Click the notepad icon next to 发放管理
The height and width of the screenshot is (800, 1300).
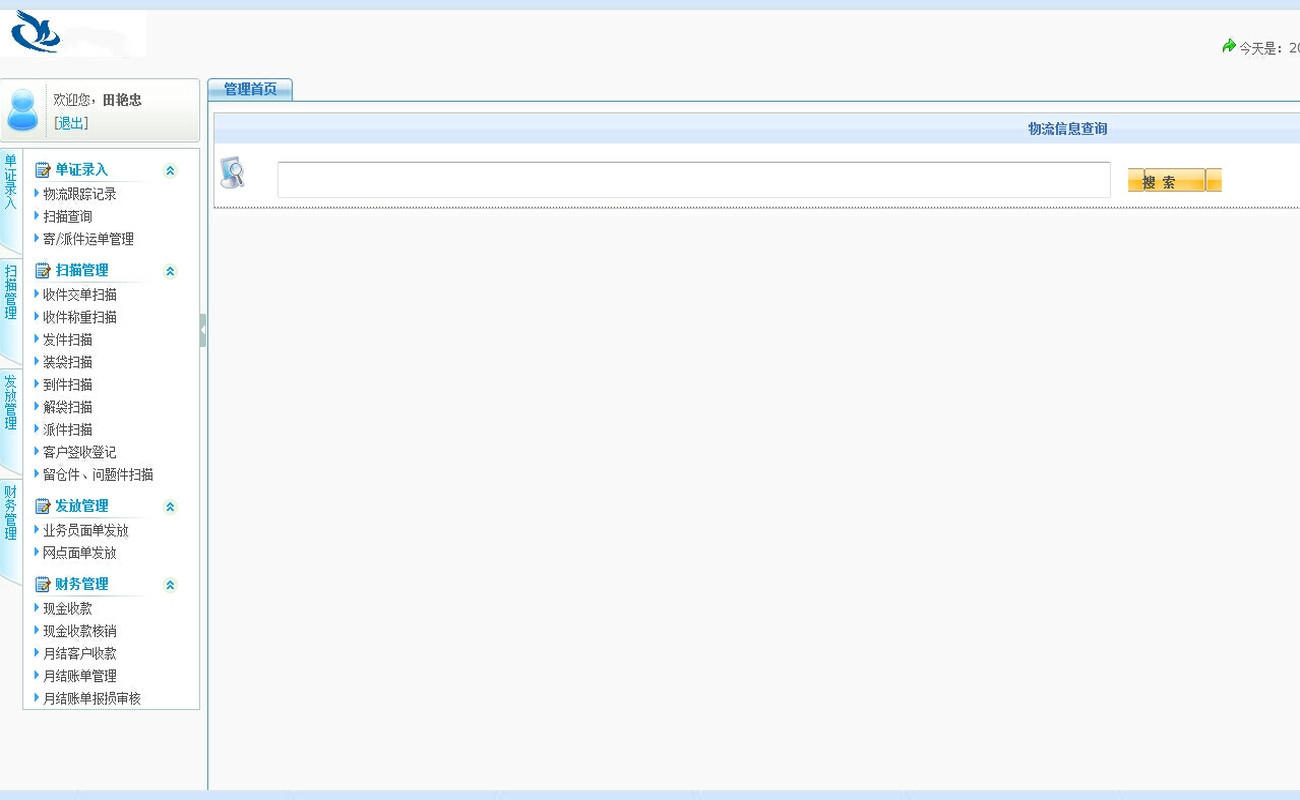43,507
